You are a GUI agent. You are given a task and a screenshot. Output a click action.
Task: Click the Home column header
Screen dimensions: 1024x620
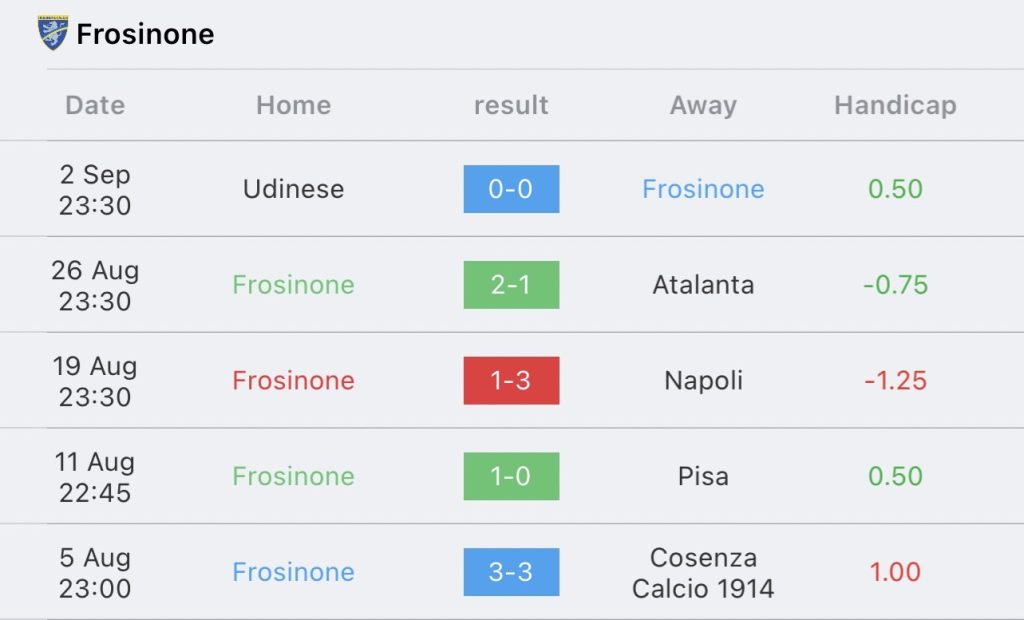[293, 105]
